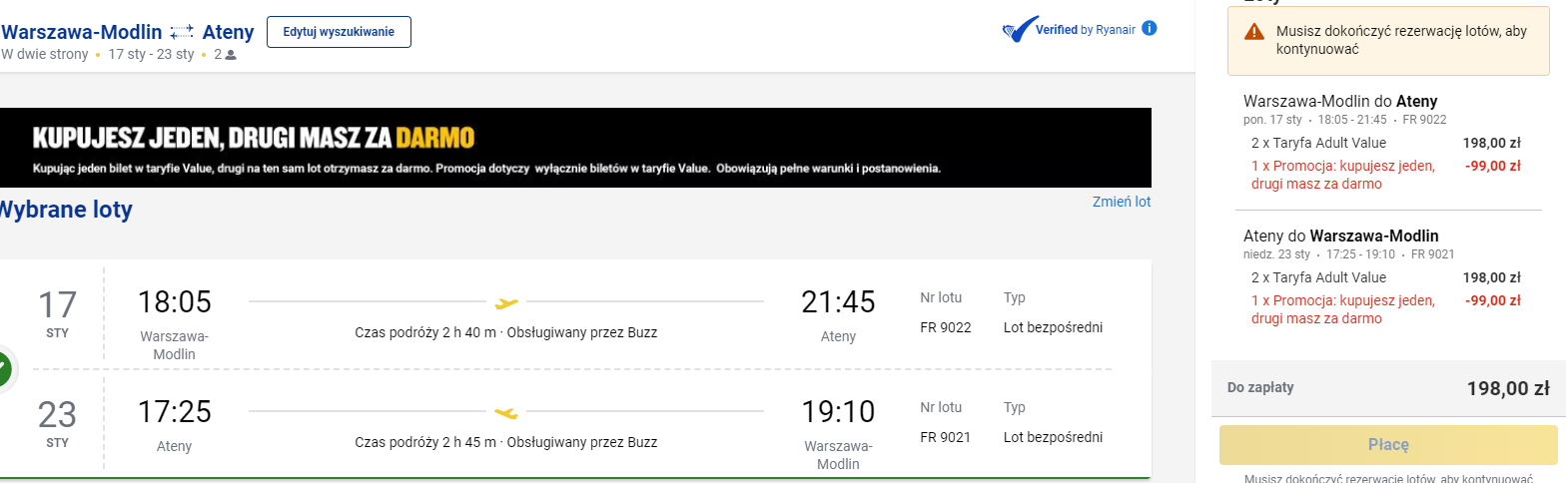This screenshot has height=483, width=1568.
Task: Click the 19:10 arrival time
Action: click(837, 411)
